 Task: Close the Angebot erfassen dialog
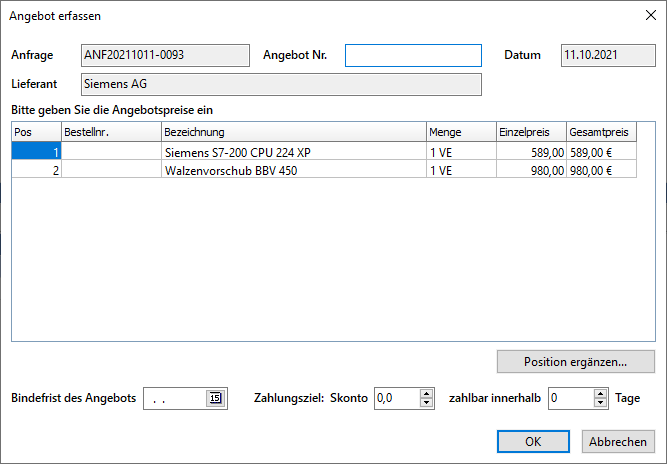[x=650, y=15]
